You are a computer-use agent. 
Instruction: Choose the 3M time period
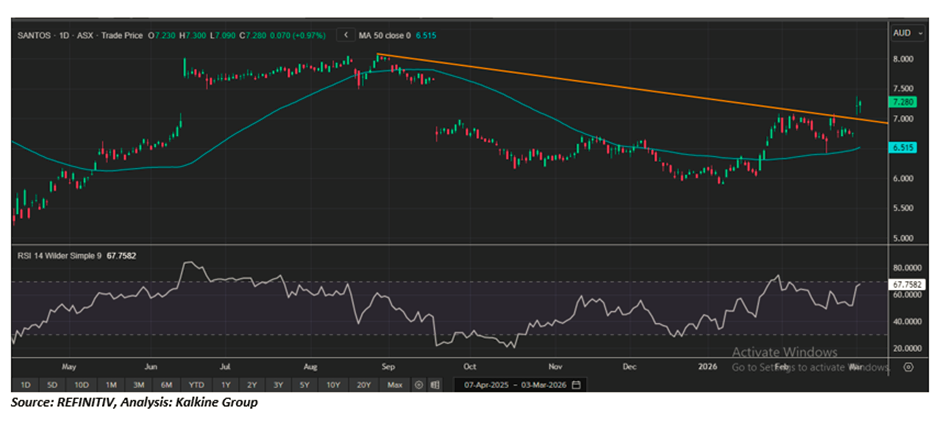coord(139,385)
